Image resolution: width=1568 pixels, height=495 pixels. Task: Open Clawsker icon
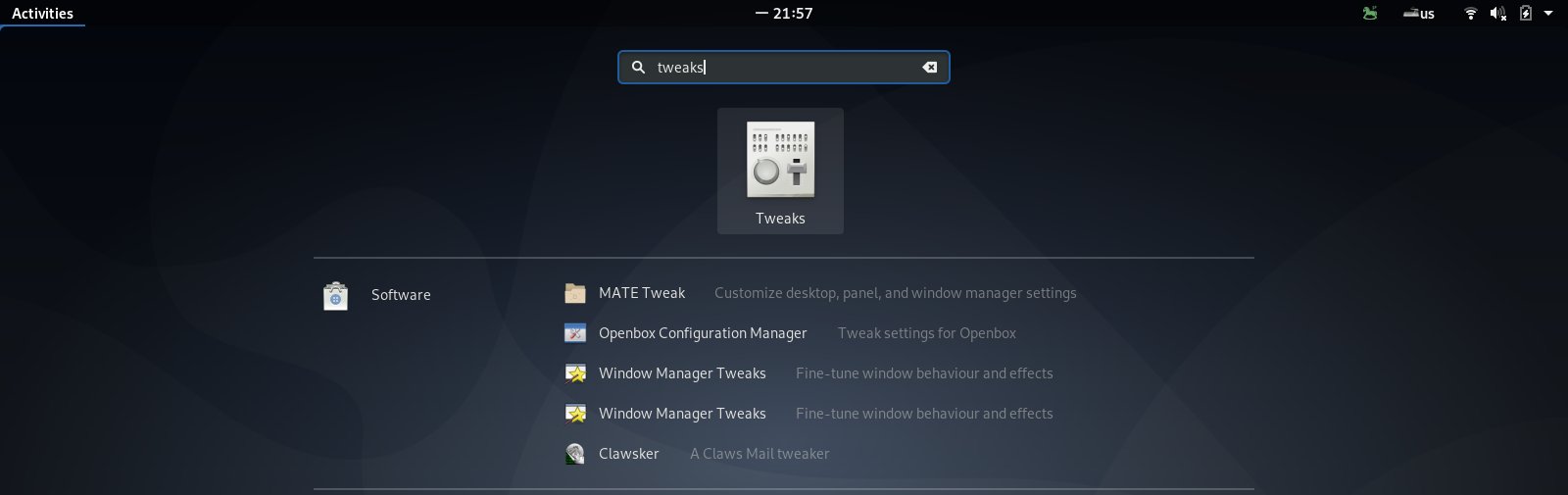click(x=575, y=454)
